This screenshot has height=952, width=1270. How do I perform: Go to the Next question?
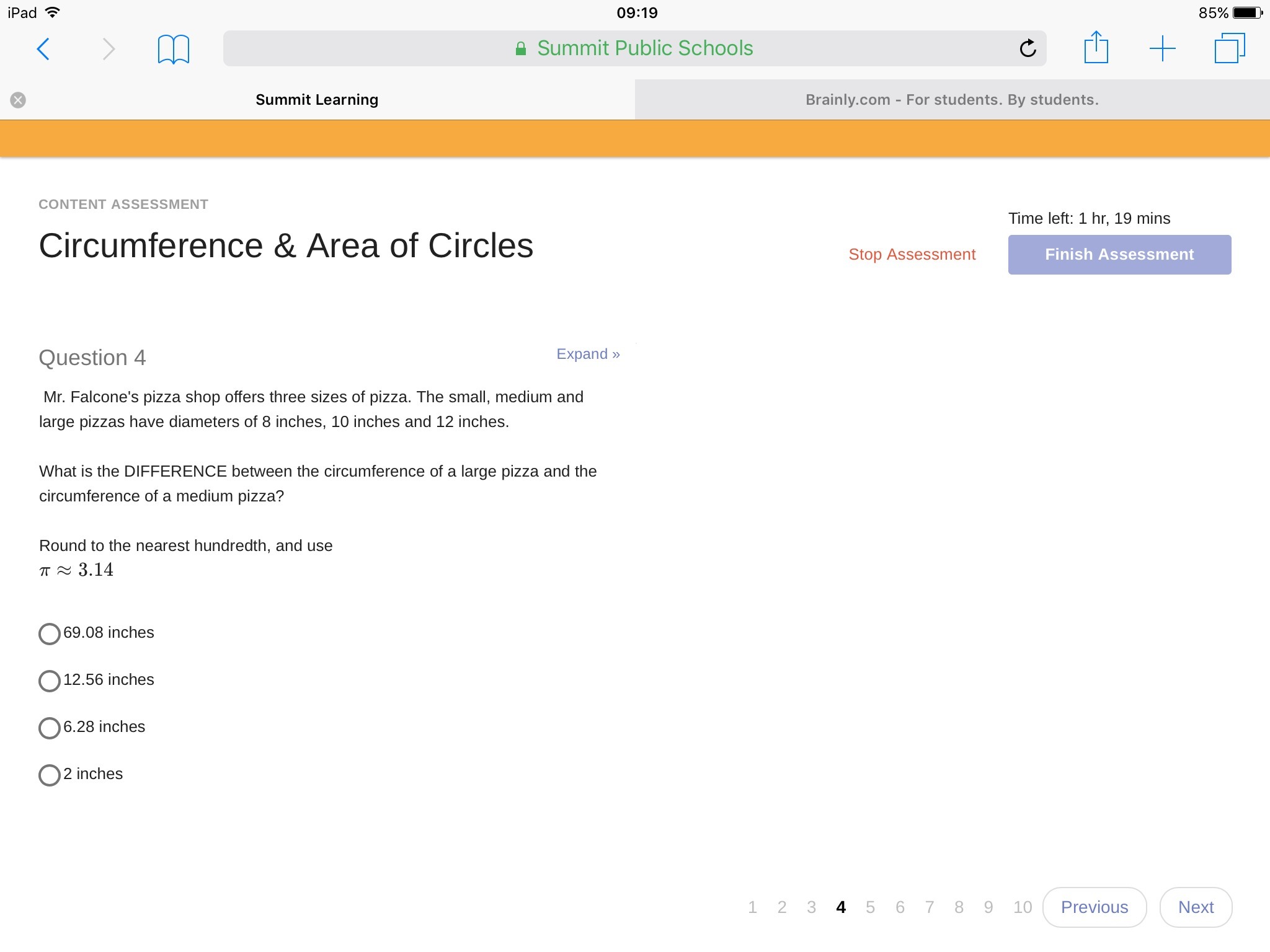coord(1195,907)
